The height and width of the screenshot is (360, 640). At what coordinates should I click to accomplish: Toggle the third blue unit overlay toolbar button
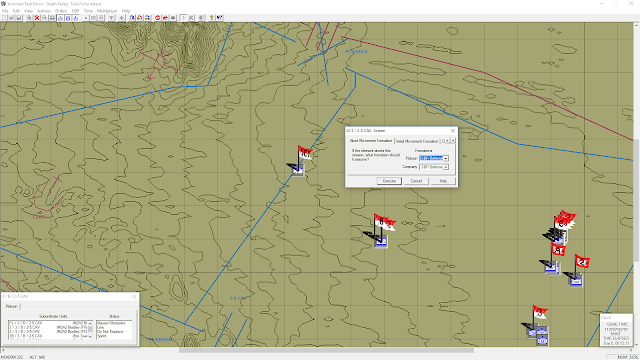pos(76,18)
